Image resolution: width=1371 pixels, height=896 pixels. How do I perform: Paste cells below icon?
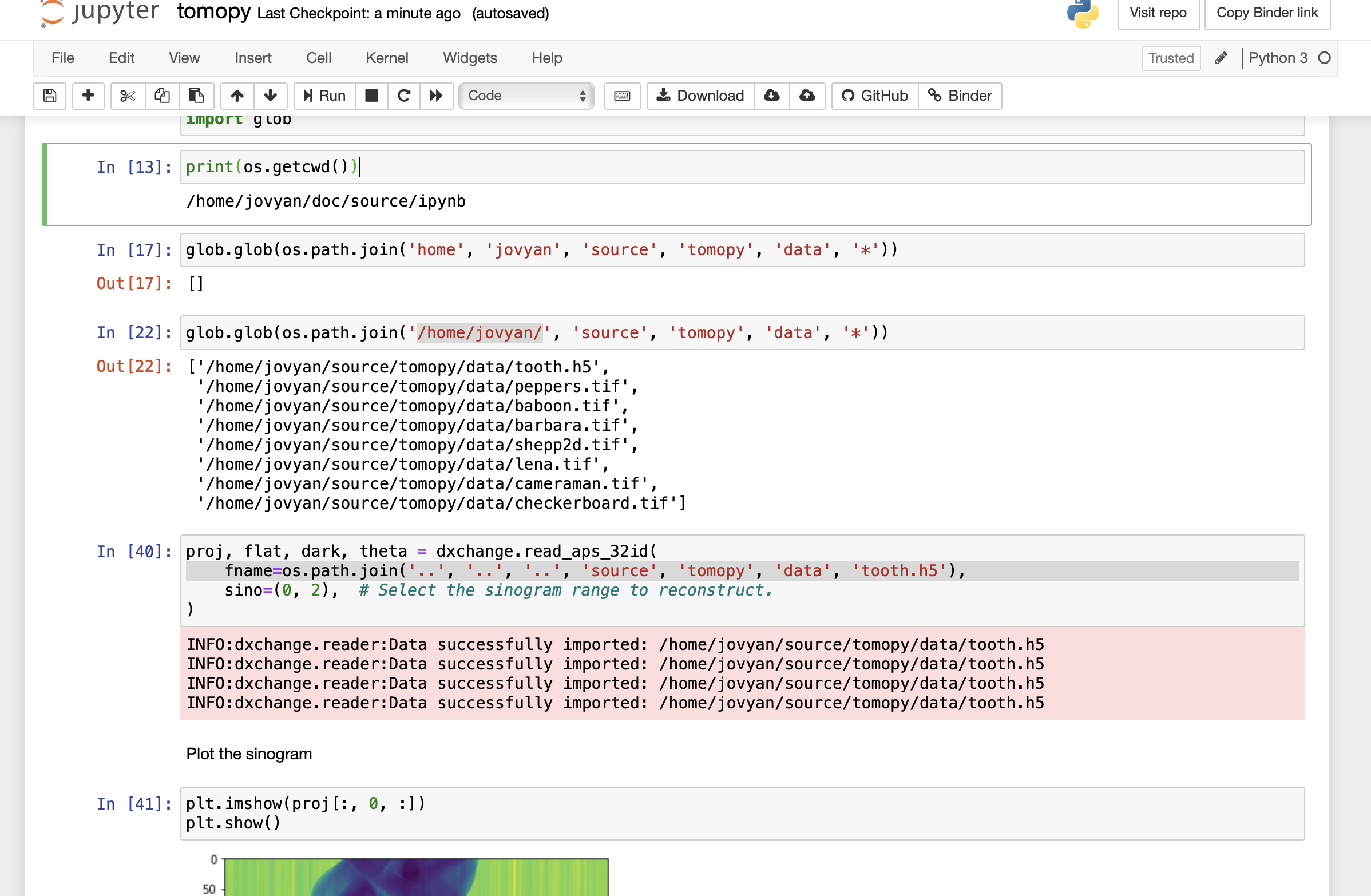[196, 96]
